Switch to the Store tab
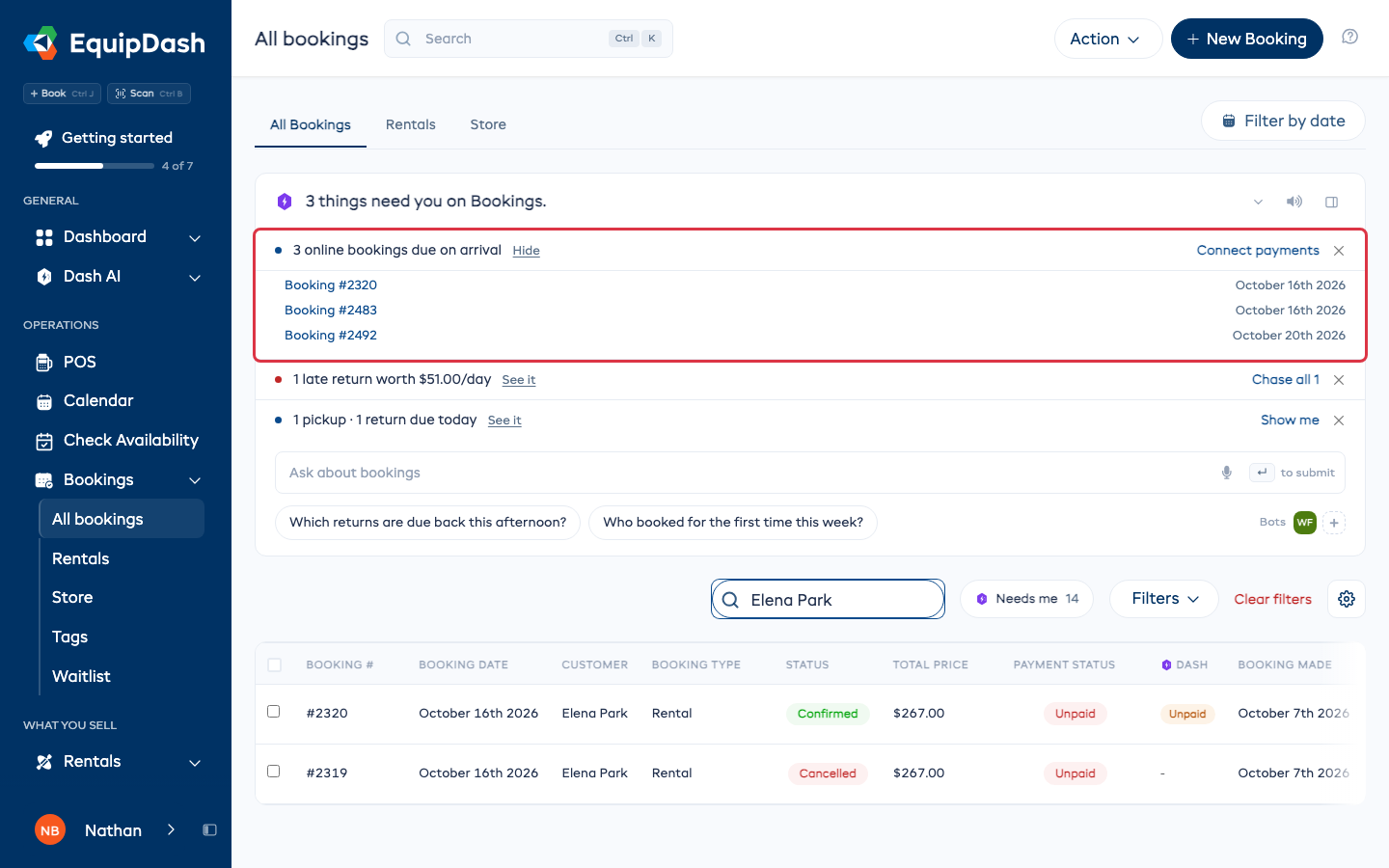1389x868 pixels. 488,124
